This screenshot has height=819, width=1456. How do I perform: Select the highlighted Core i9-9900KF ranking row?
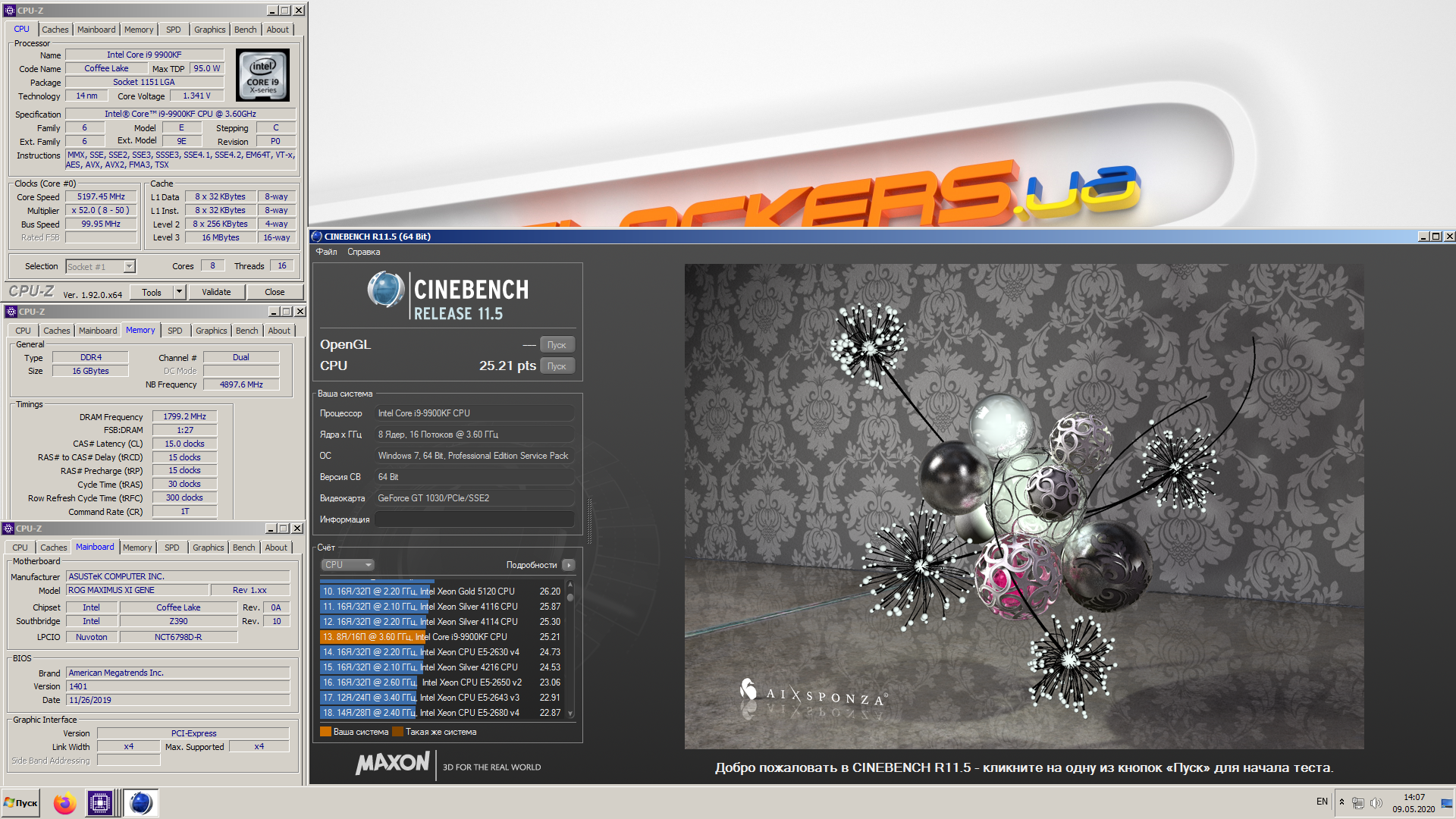coord(441,637)
